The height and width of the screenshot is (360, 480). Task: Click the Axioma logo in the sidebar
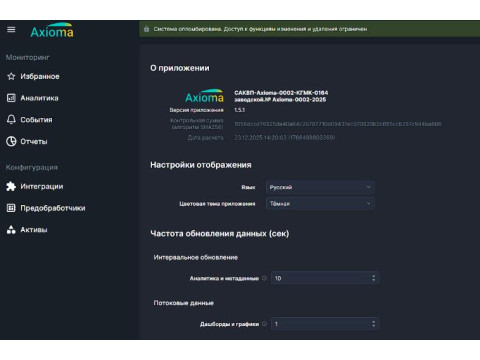point(52,30)
